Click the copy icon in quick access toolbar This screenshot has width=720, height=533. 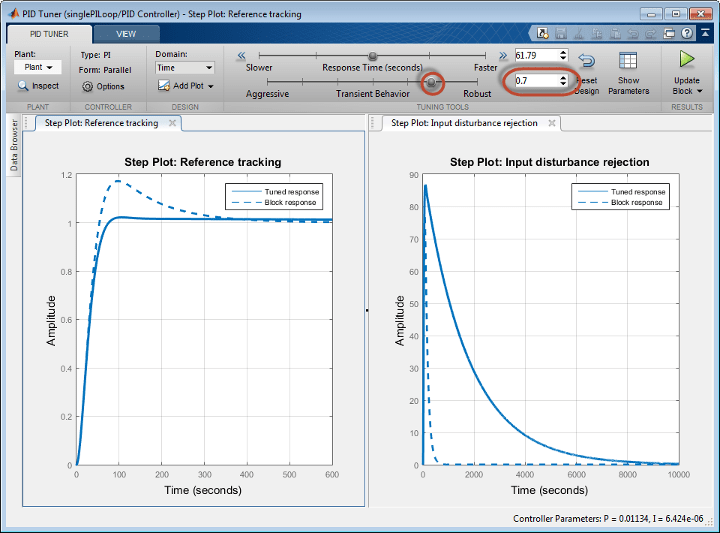[x=597, y=33]
